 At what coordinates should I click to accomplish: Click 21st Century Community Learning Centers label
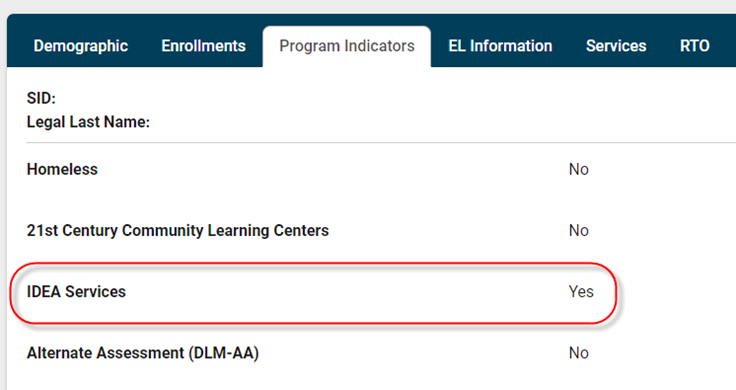coord(178,230)
